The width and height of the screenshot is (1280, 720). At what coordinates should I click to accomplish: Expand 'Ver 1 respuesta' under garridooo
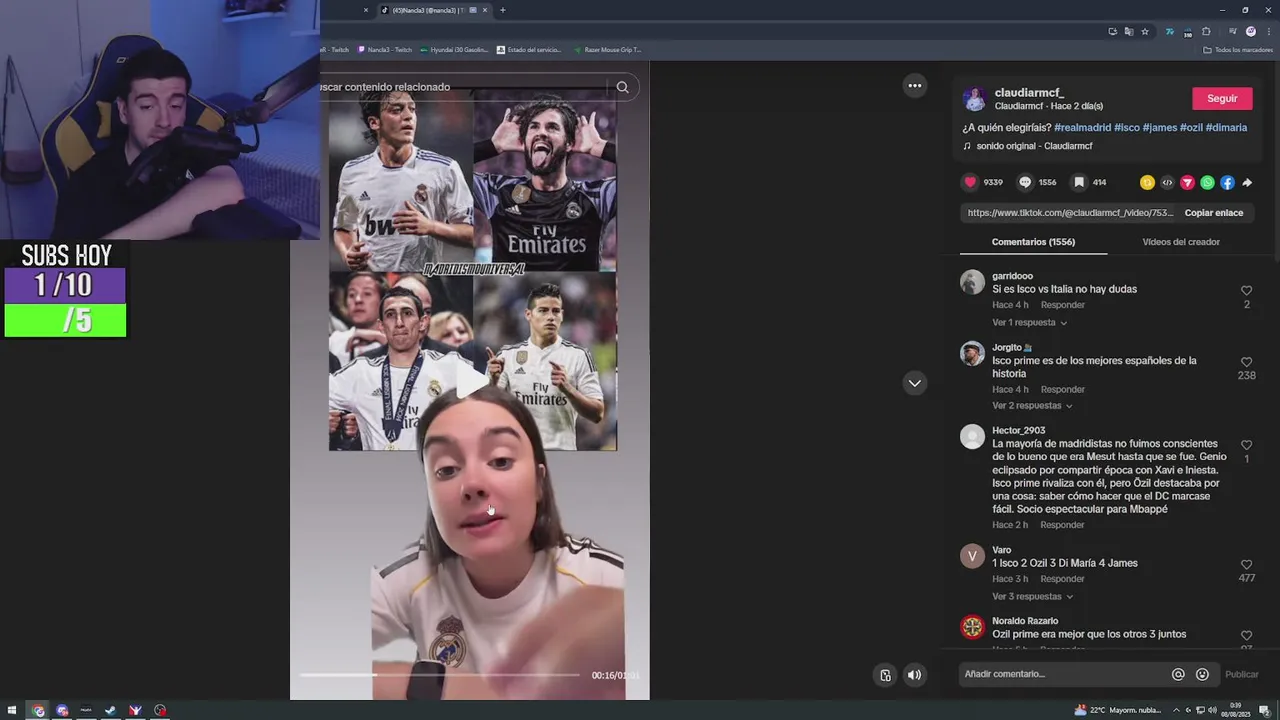(1029, 323)
